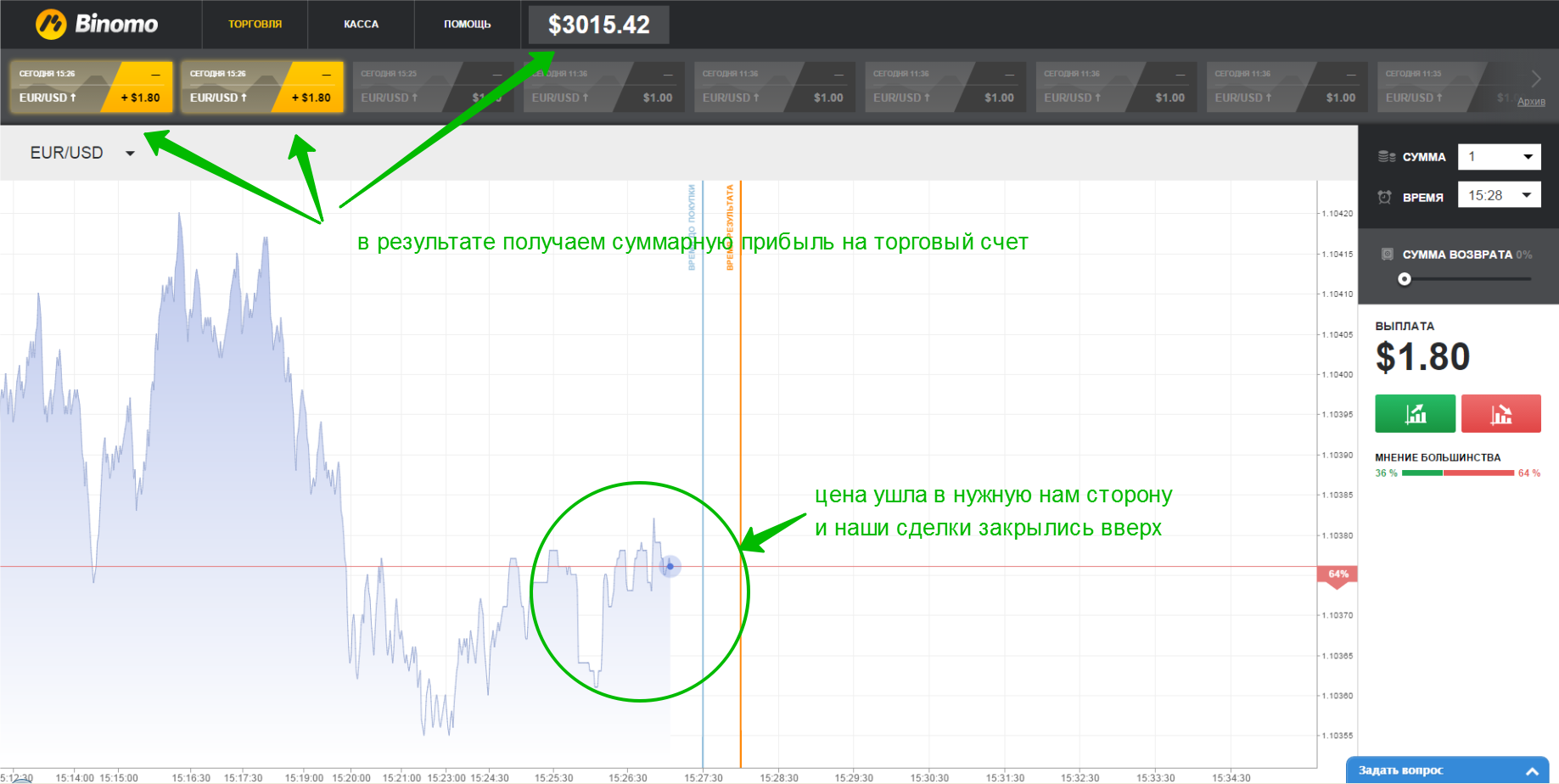The image size is (1559, 784).
Task: Click the green up-trade chart button
Action: [x=1415, y=414]
